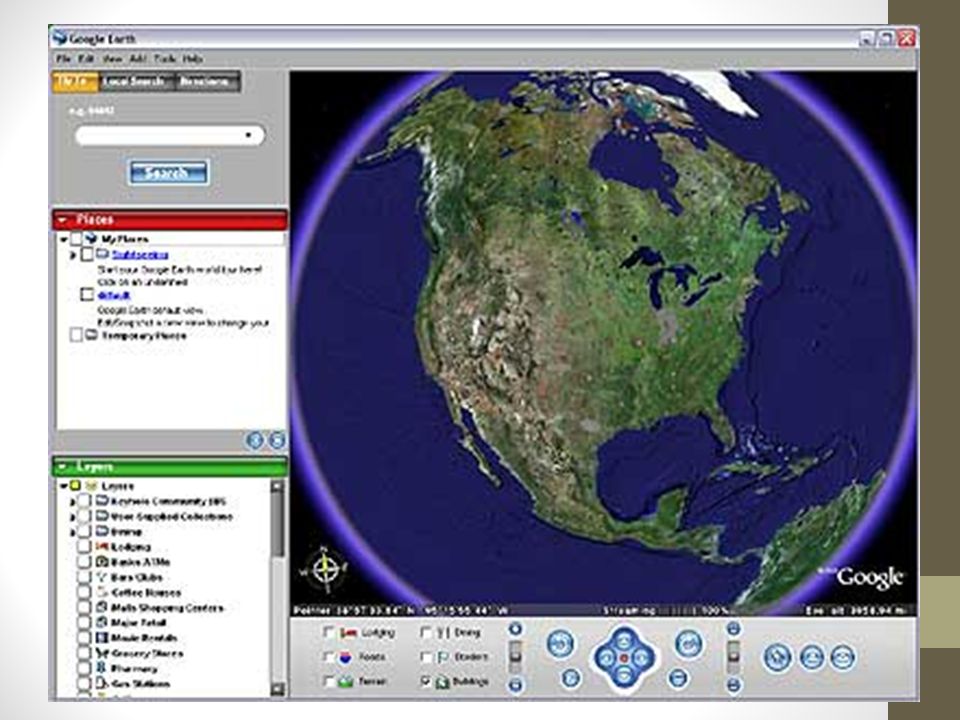Viewport: 960px width, 720px height.
Task: Click the Layers list scrollbar down arrow
Action: pos(277,689)
